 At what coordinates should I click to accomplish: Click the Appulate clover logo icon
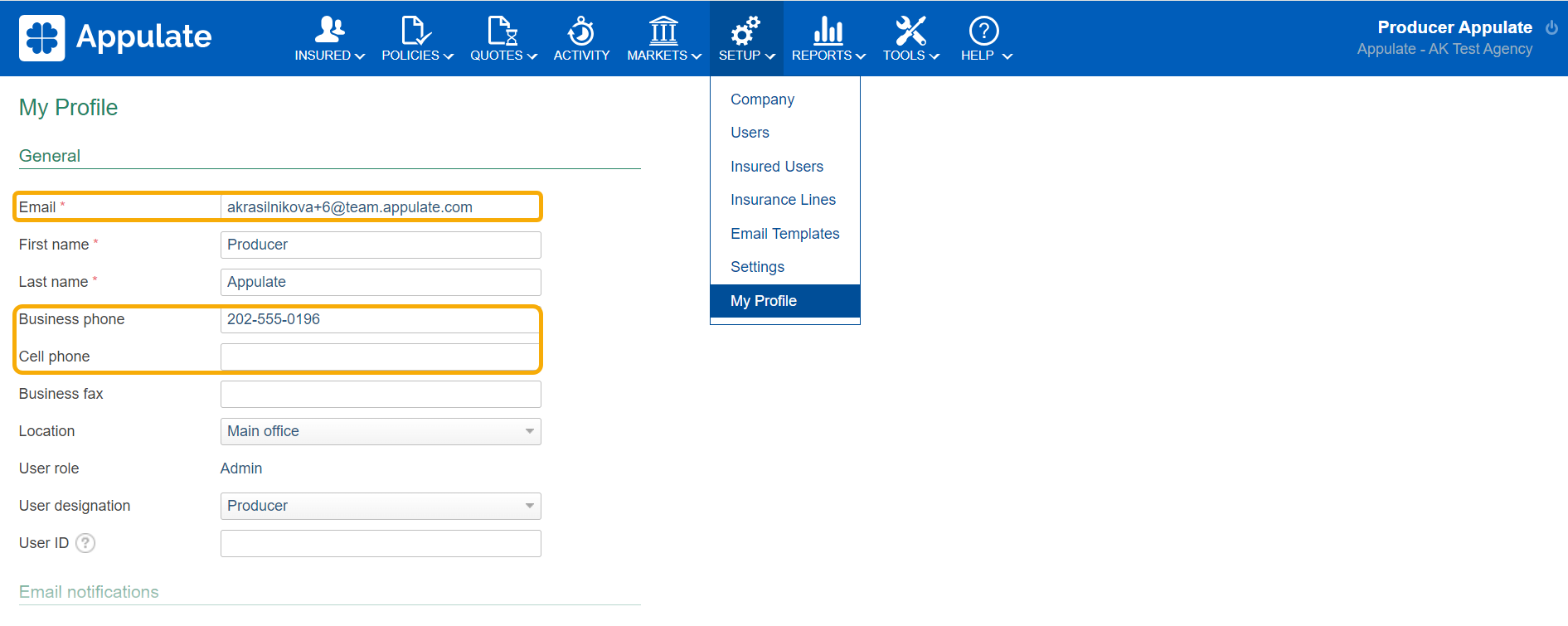click(x=41, y=38)
